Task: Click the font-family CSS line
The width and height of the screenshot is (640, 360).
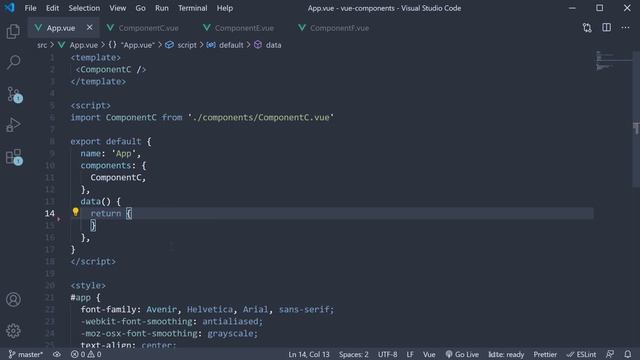Action: [207, 310]
